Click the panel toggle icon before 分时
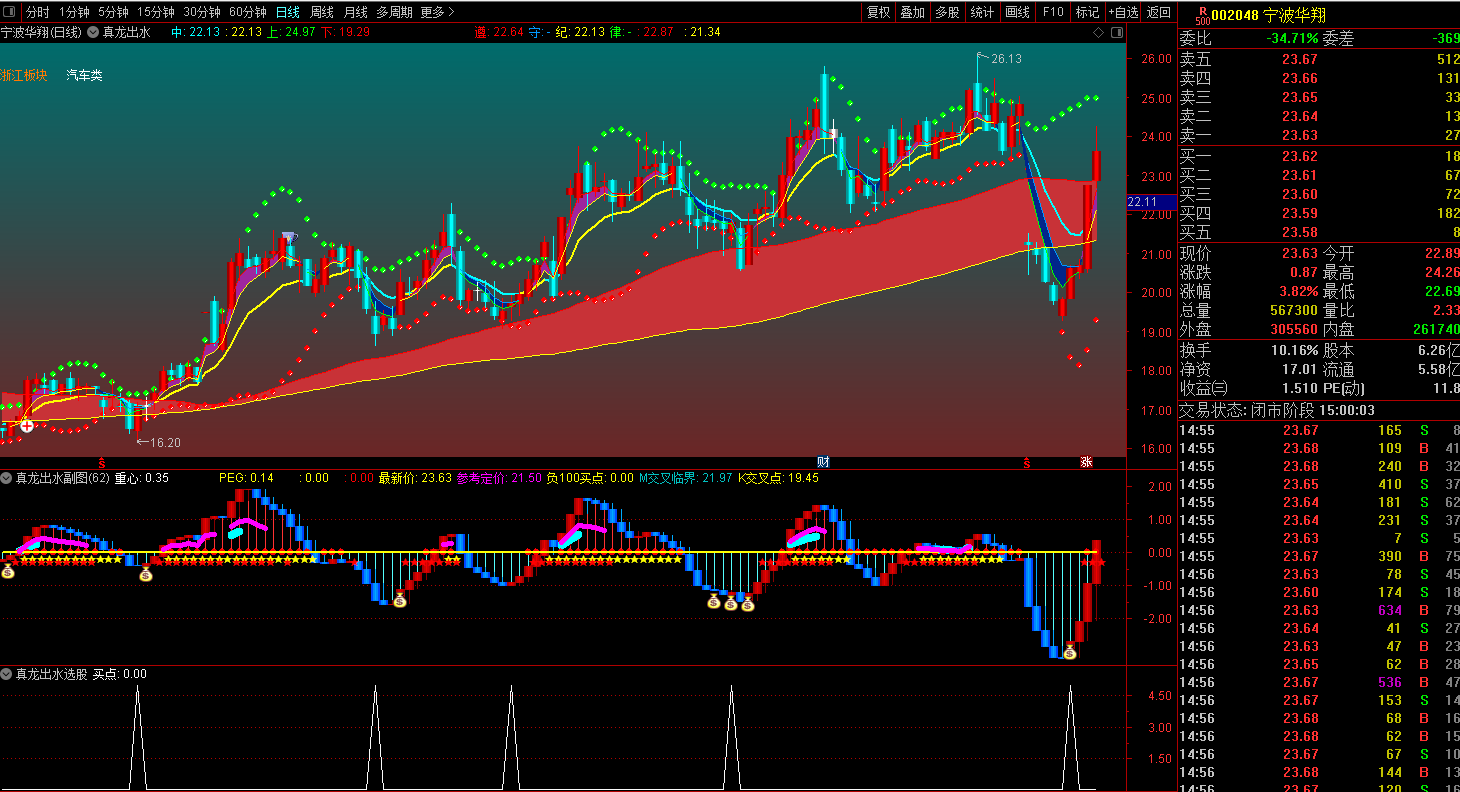Viewport: 1460px width, 792px height. (x=9, y=12)
